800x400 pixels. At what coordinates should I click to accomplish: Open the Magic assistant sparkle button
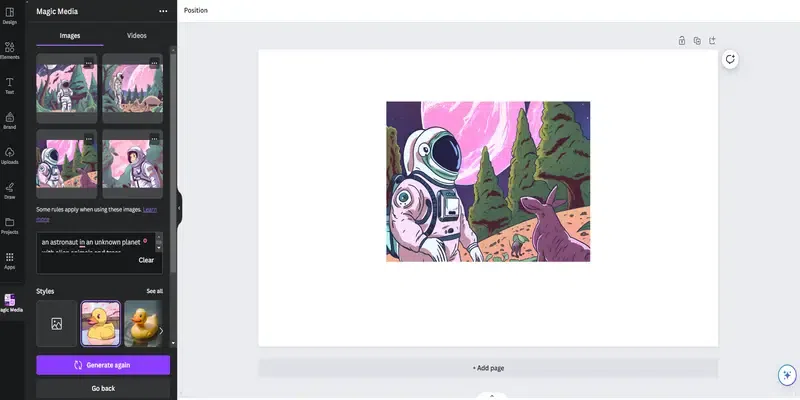point(787,376)
